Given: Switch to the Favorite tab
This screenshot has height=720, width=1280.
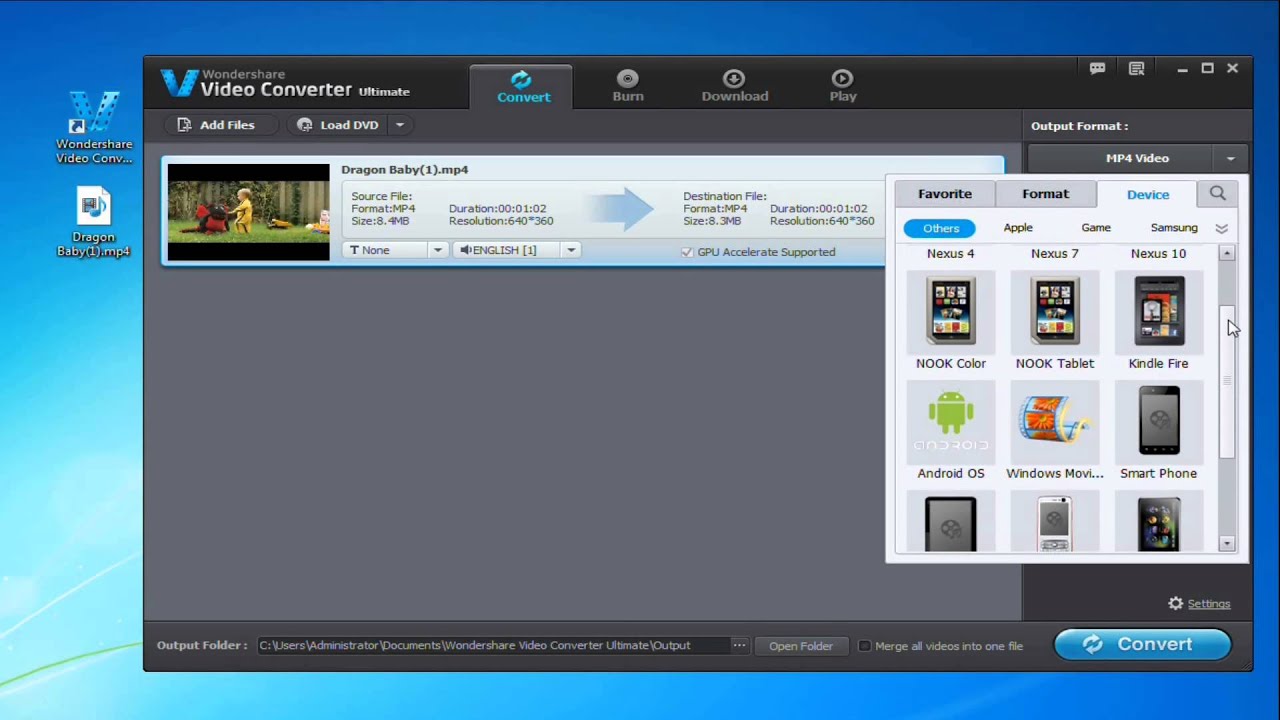Looking at the screenshot, I should pos(945,194).
